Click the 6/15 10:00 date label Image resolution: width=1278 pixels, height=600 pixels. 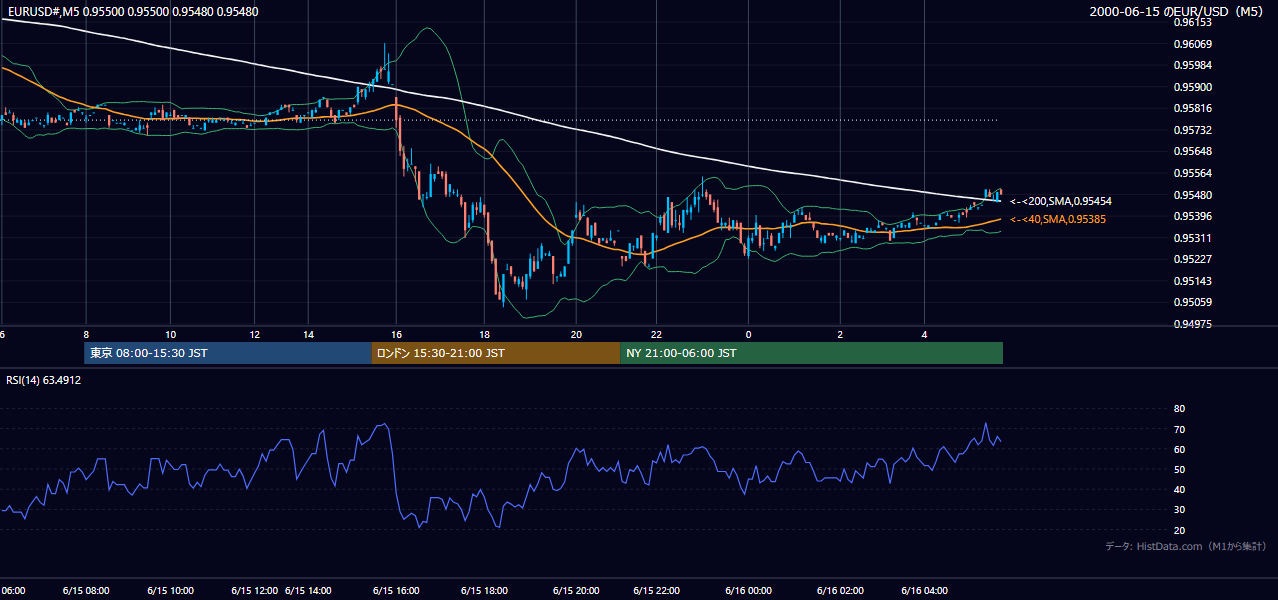pos(170,591)
